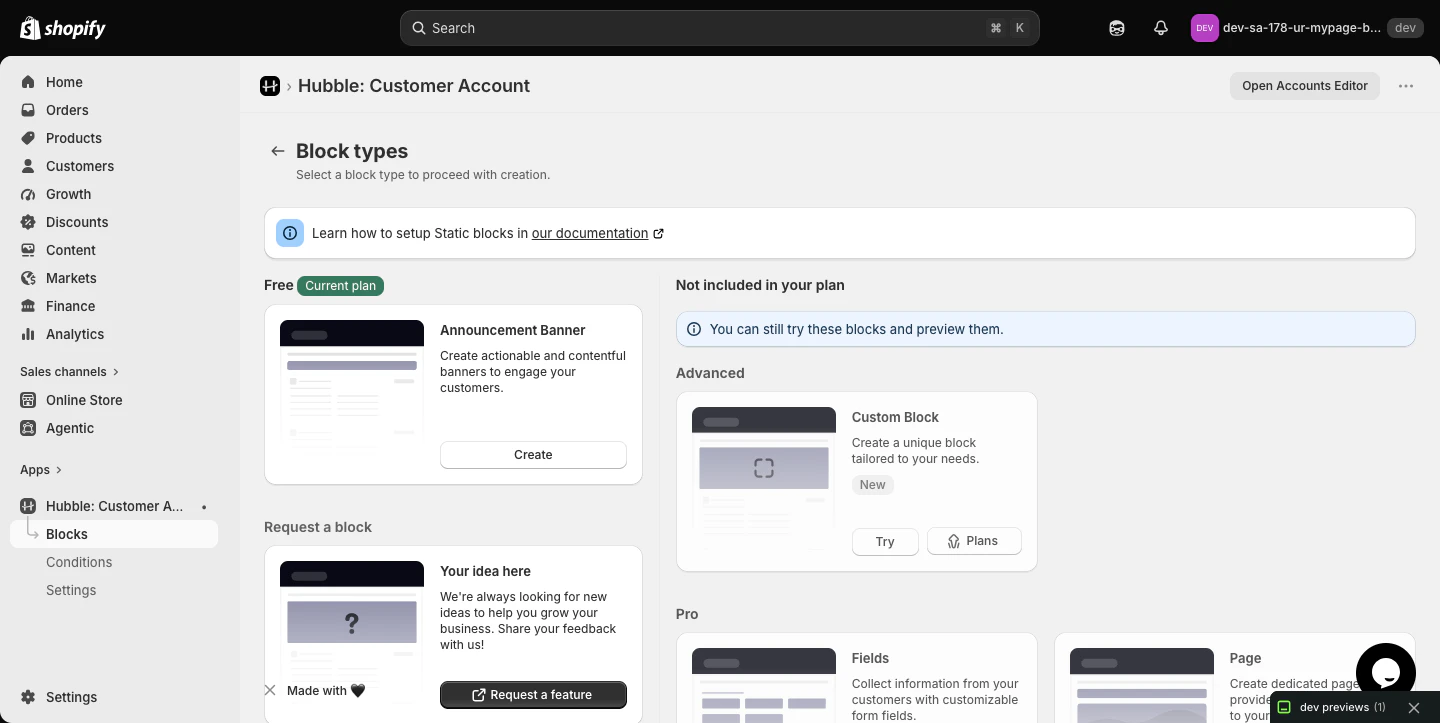Screen dimensions: 1440x723
Task: Click the Fields block thumbnail
Action: coord(764,685)
